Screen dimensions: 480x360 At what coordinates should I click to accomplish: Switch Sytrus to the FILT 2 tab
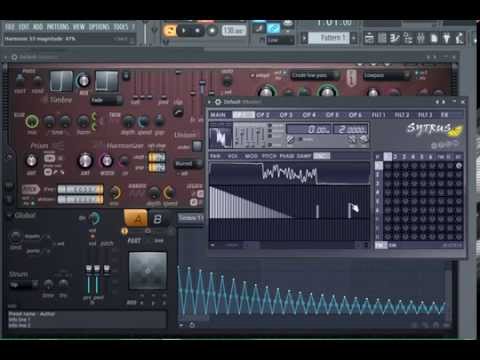coord(402,115)
